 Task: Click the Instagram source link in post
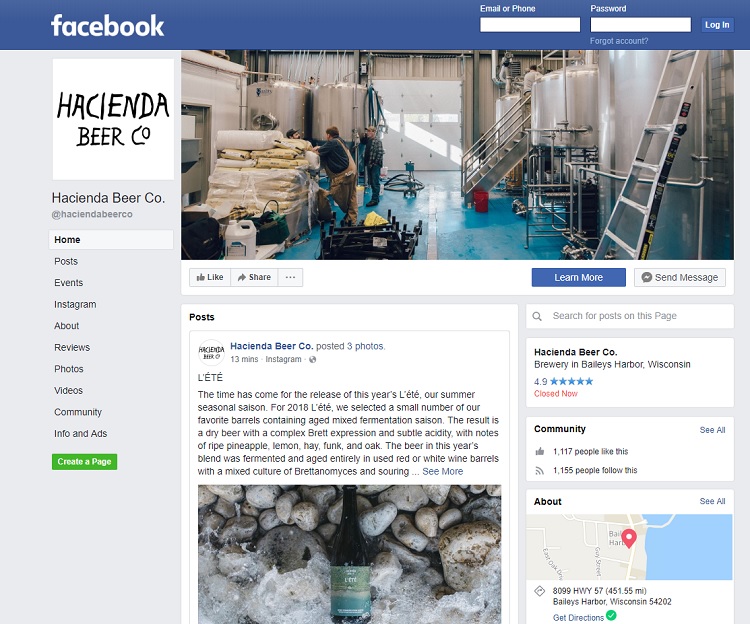click(x=283, y=360)
